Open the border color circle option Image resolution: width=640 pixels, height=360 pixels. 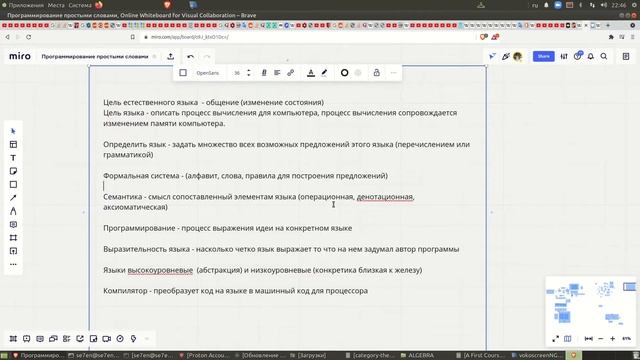tap(344, 73)
